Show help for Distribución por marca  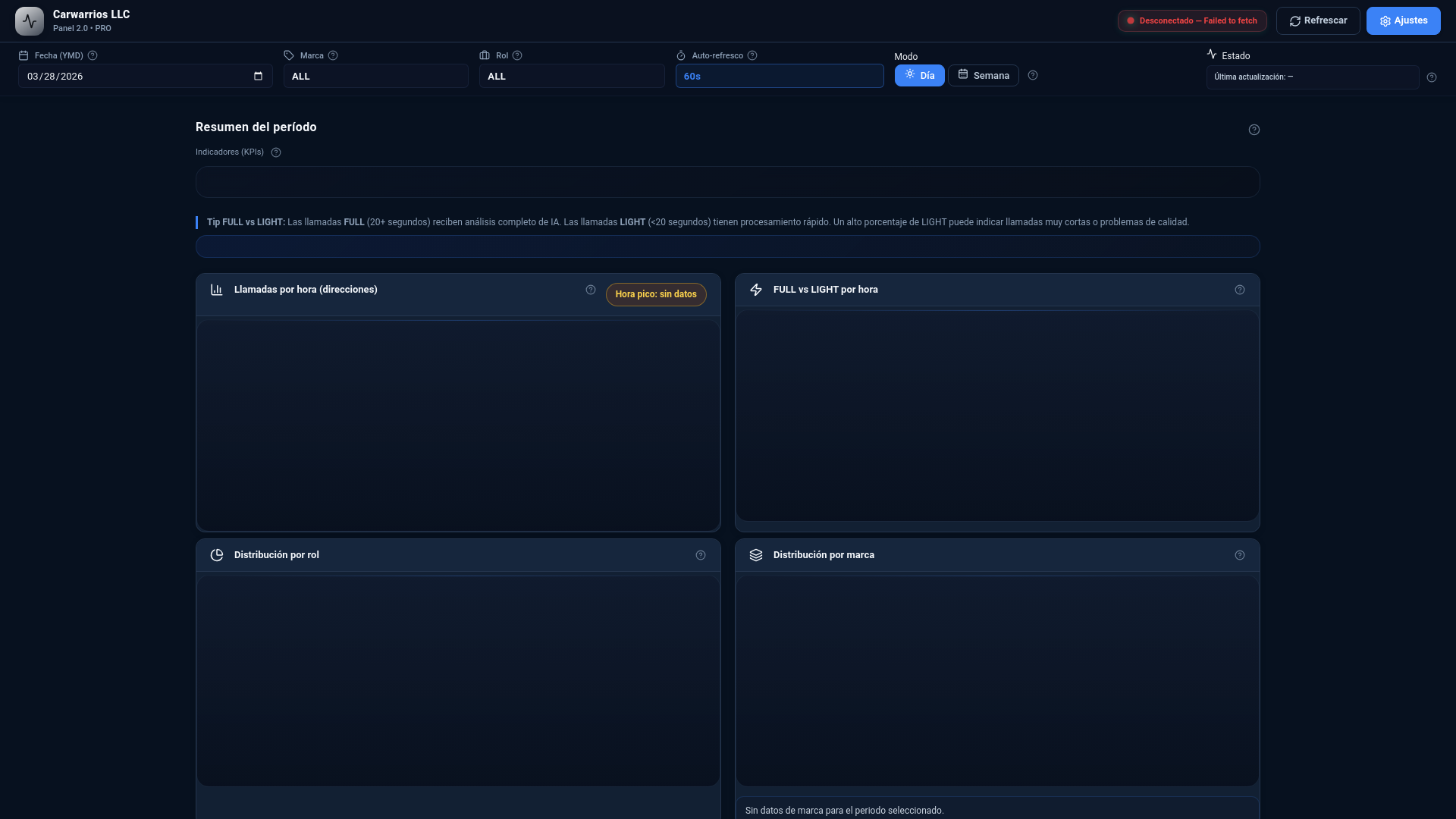[1240, 555]
